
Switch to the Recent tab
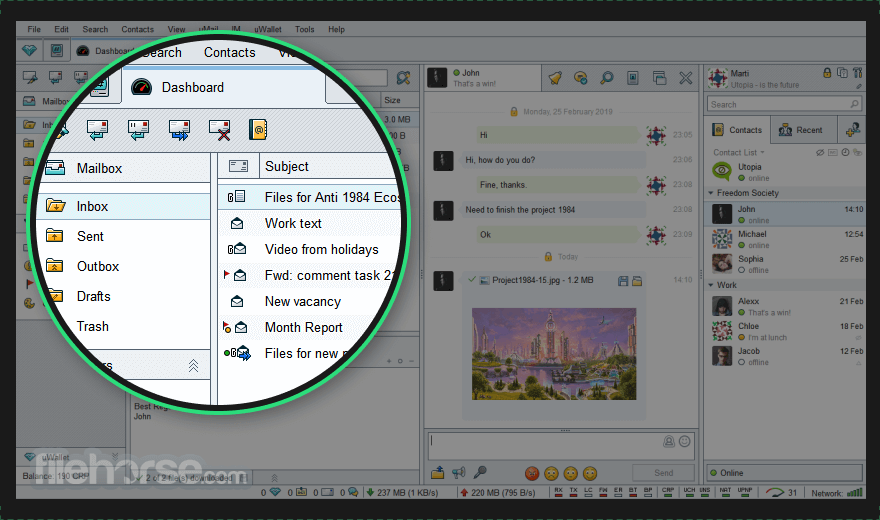[x=803, y=130]
